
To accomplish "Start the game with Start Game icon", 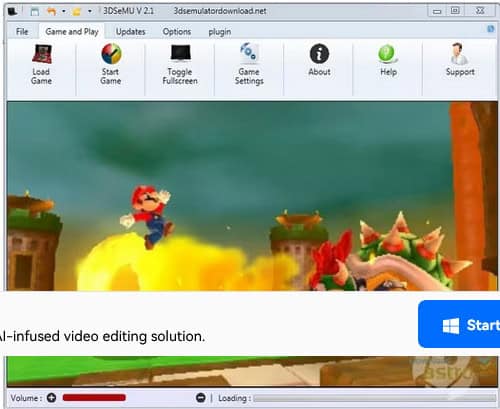I will (111, 54).
